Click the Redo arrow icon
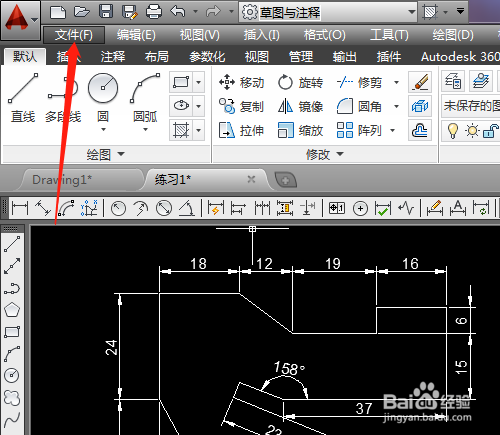 (213, 12)
